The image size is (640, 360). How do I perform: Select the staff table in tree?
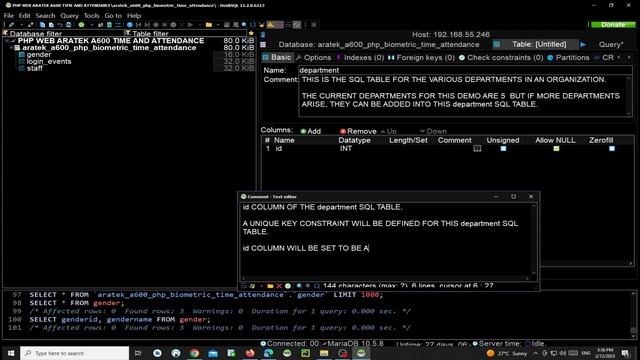pos(34,68)
